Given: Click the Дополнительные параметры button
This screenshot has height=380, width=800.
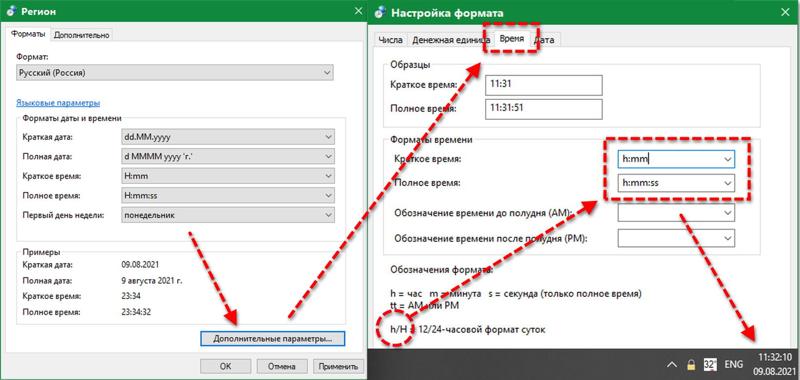Looking at the screenshot, I should tap(273, 339).
